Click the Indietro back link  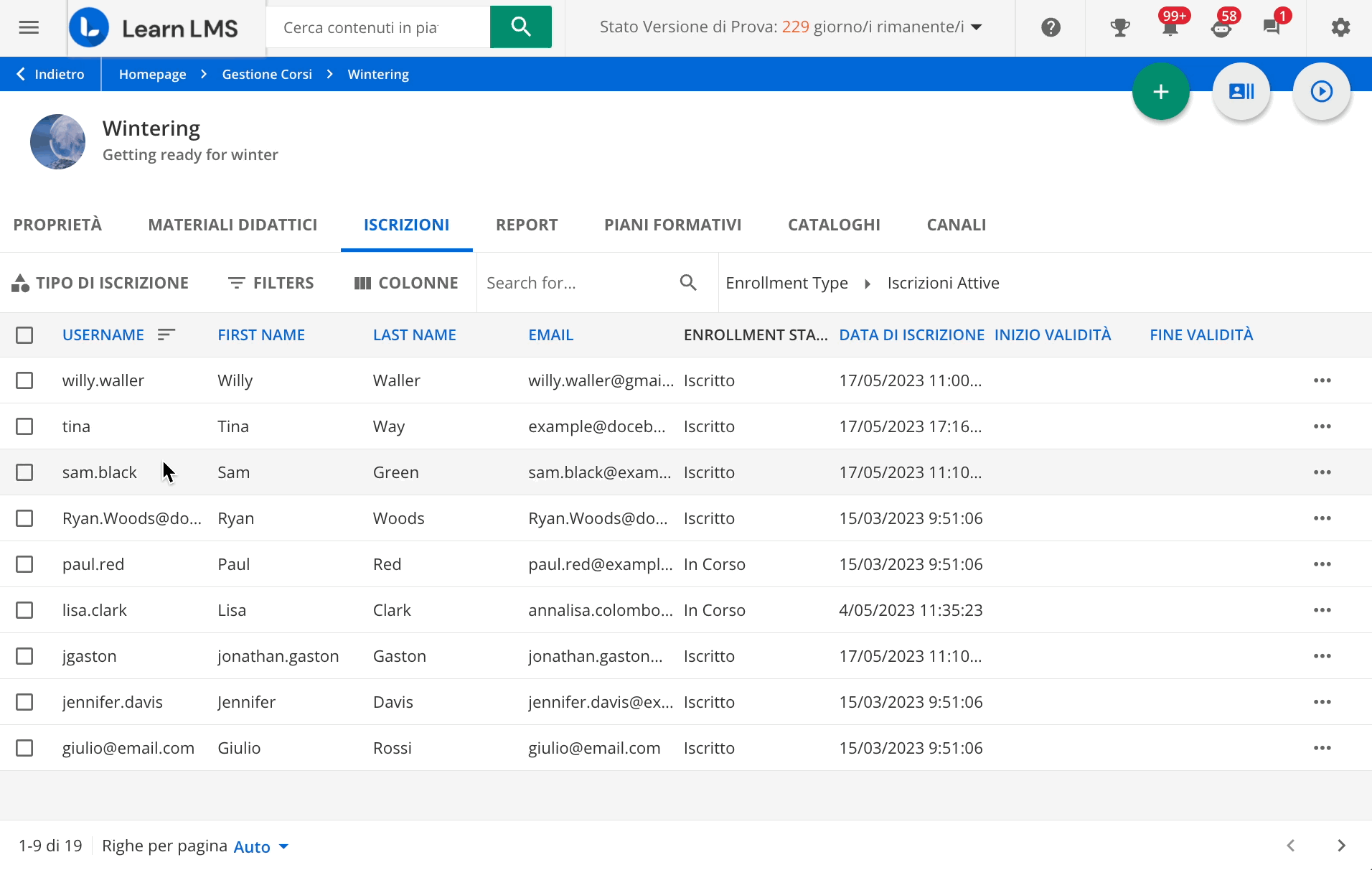click(50, 74)
